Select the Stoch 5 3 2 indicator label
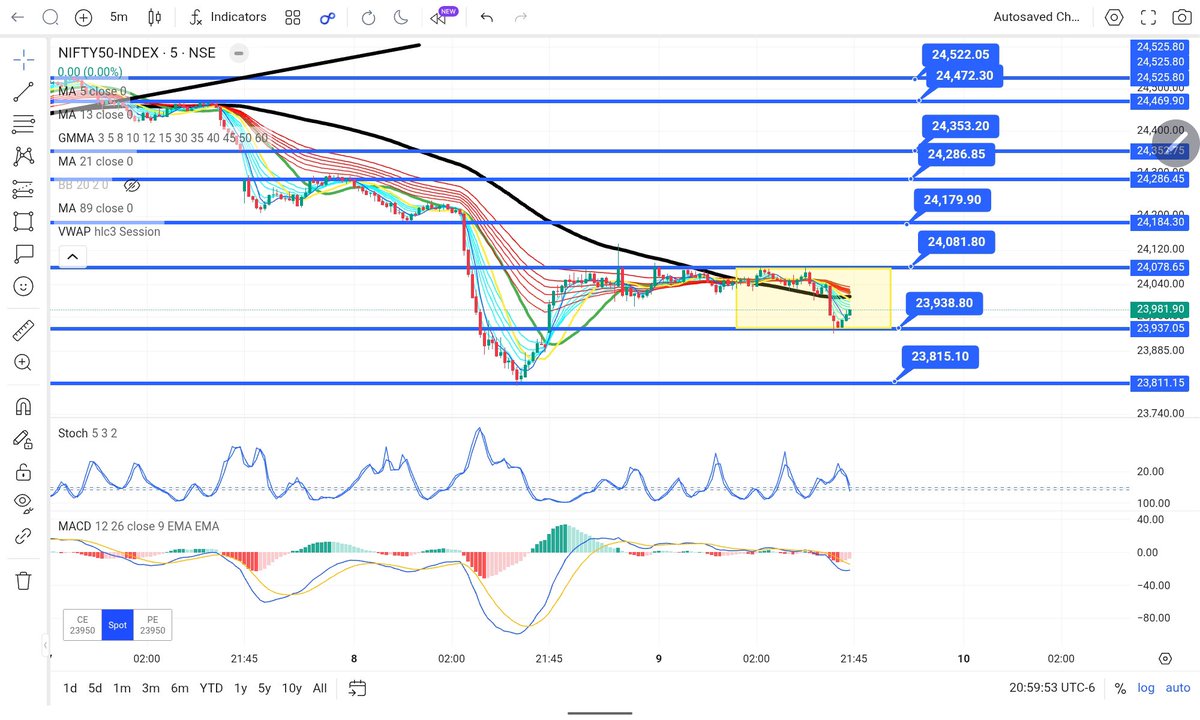Viewport: 1200px width, 720px height. pyautogui.click(x=86, y=433)
